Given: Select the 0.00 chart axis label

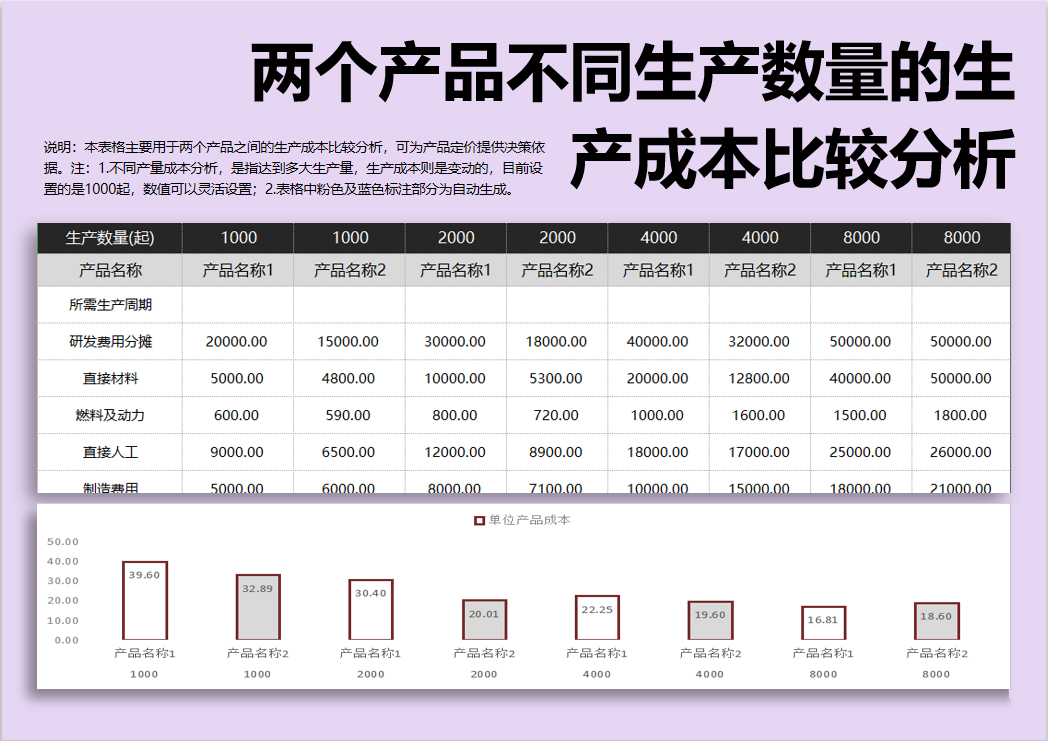Looking at the screenshot, I should click(67, 640).
